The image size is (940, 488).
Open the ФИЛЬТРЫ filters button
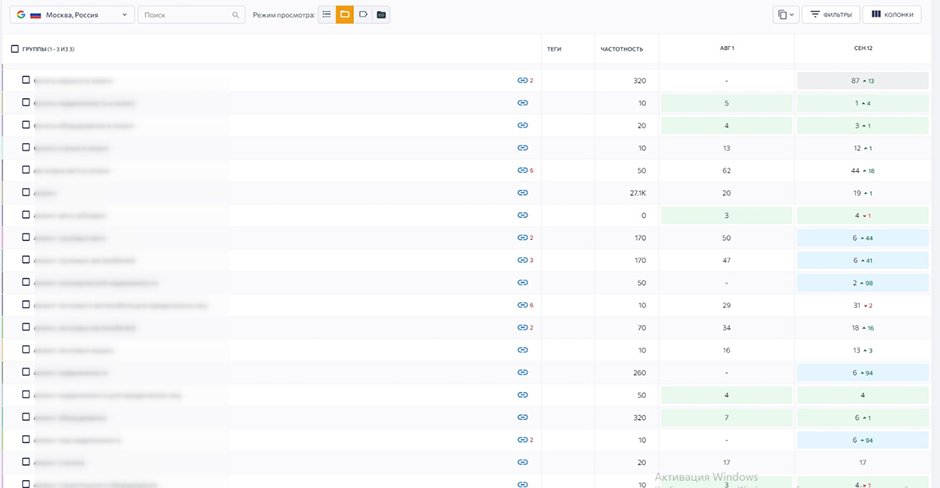(831, 14)
